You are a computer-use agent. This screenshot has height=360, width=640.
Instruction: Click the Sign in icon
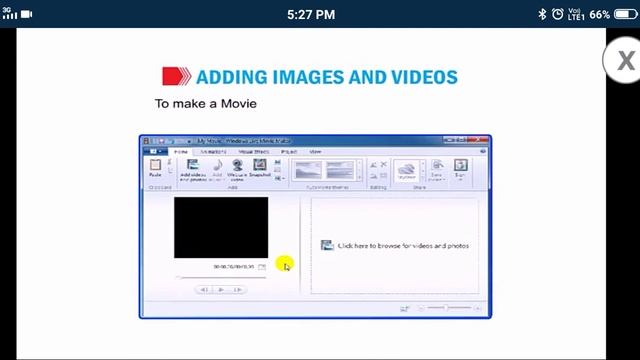(460, 165)
